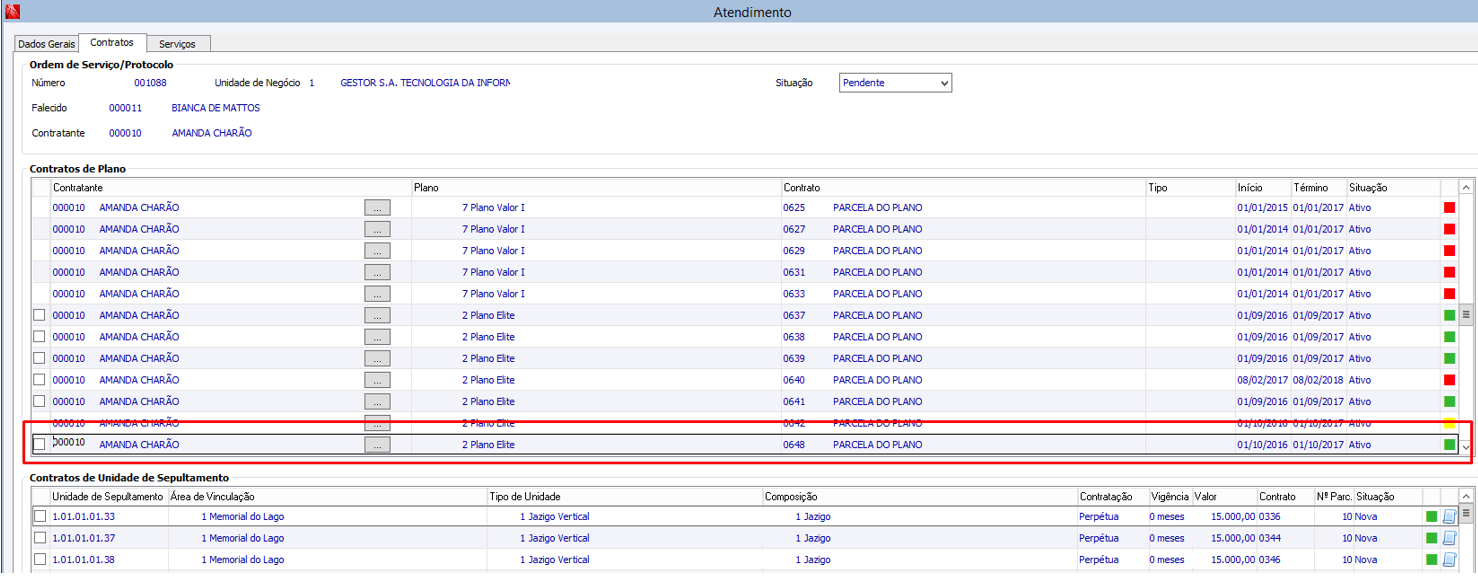The height and width of the screenshot is (576, 1478).
Task: Click red status indicator for contract 0629
Action: coord(1449,251)
